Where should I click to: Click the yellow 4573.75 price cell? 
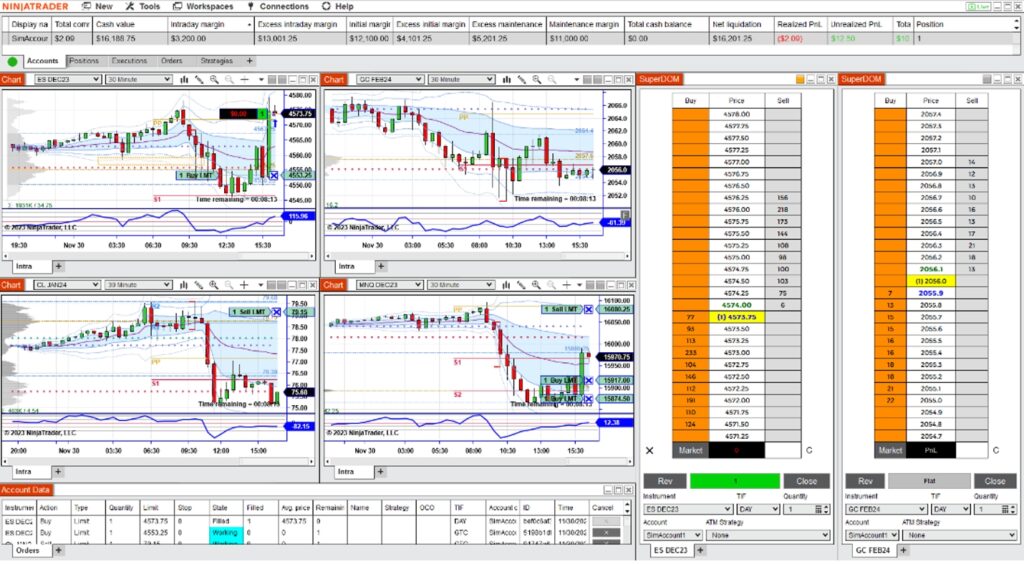coord(737,317)
